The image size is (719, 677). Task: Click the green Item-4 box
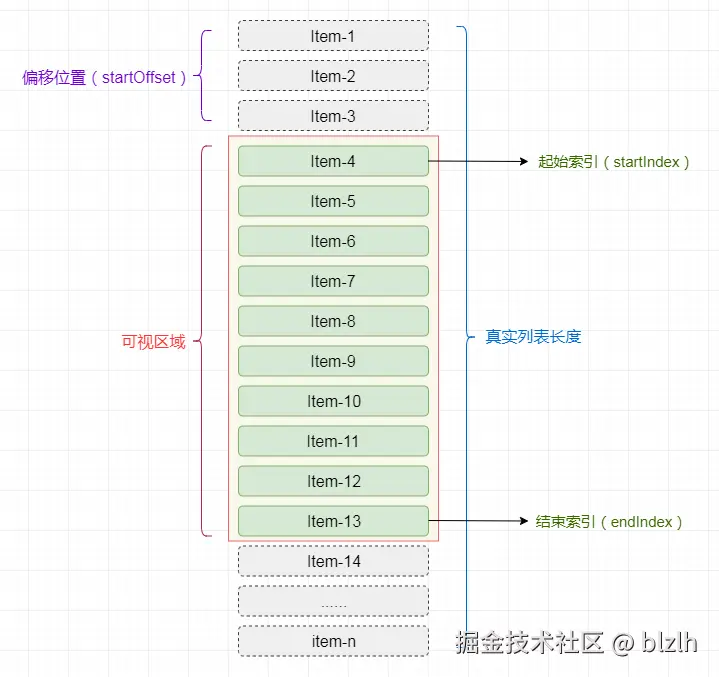pyautogui.click(x=333, y=161)
